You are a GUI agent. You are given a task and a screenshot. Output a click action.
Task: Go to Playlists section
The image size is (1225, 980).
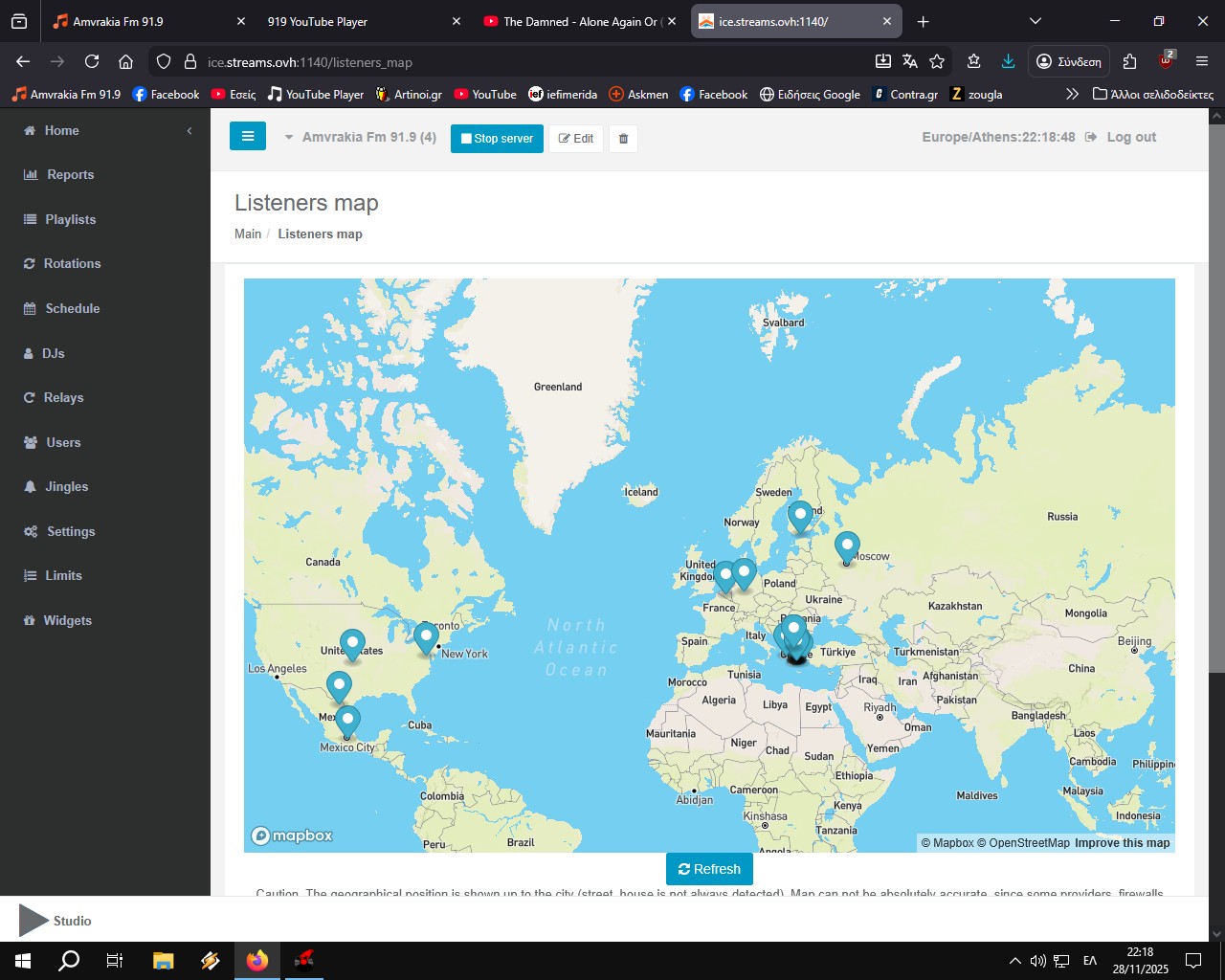click(x=70, y=219)
